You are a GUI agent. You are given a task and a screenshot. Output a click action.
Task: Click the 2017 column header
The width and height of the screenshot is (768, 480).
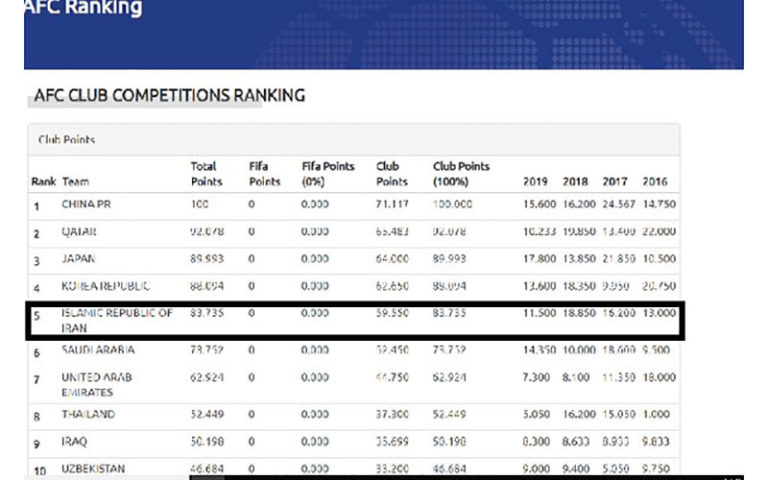pos(615,182)
